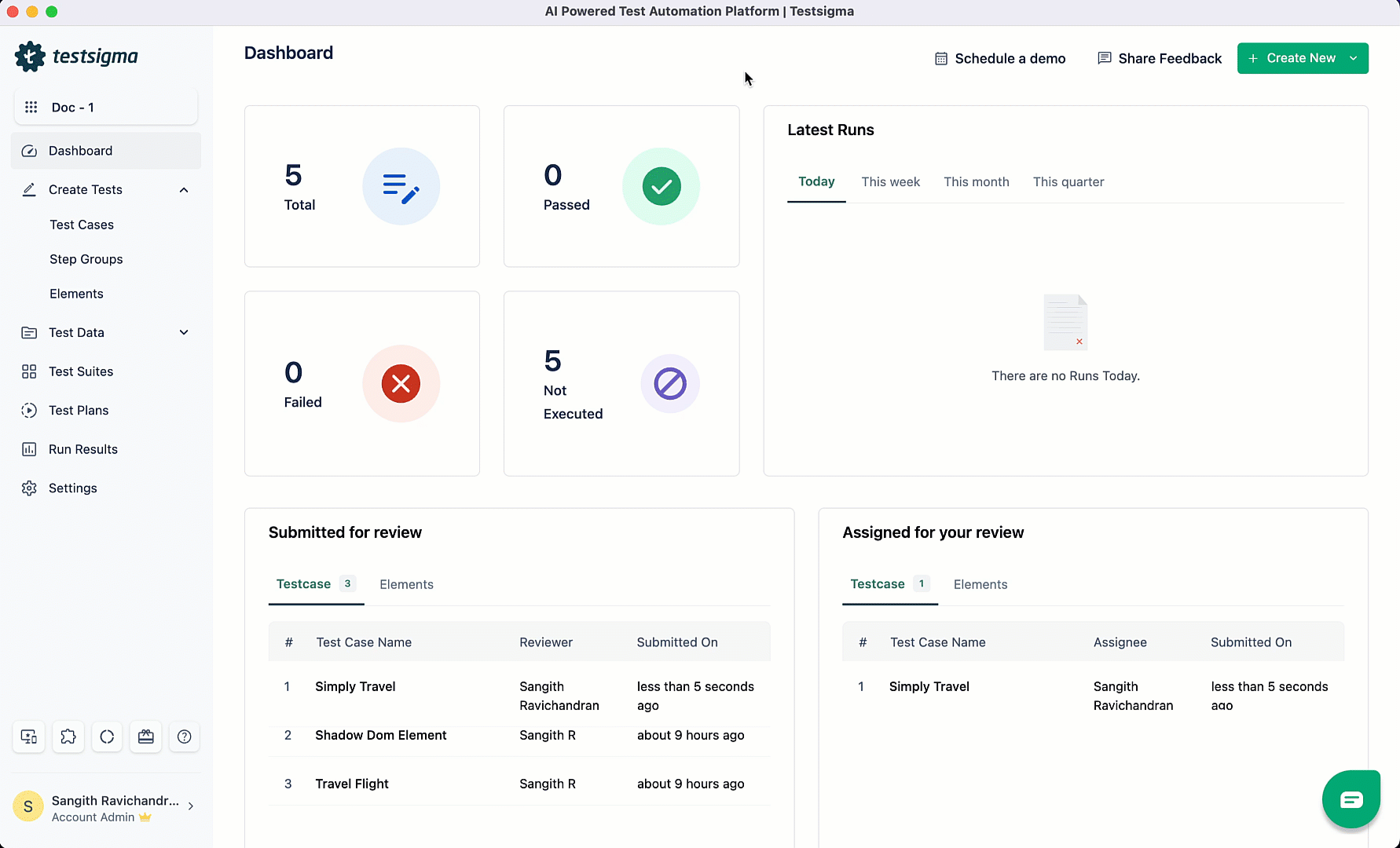Click the user avatar with letter S

pos(28,806)
